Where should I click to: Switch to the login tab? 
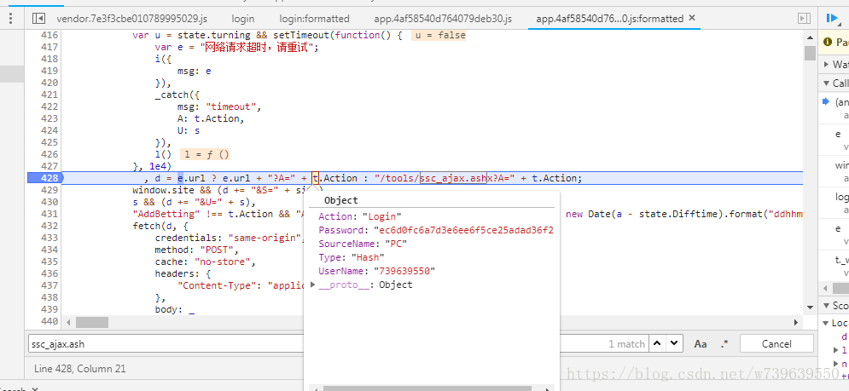click(x=243, y=19)
